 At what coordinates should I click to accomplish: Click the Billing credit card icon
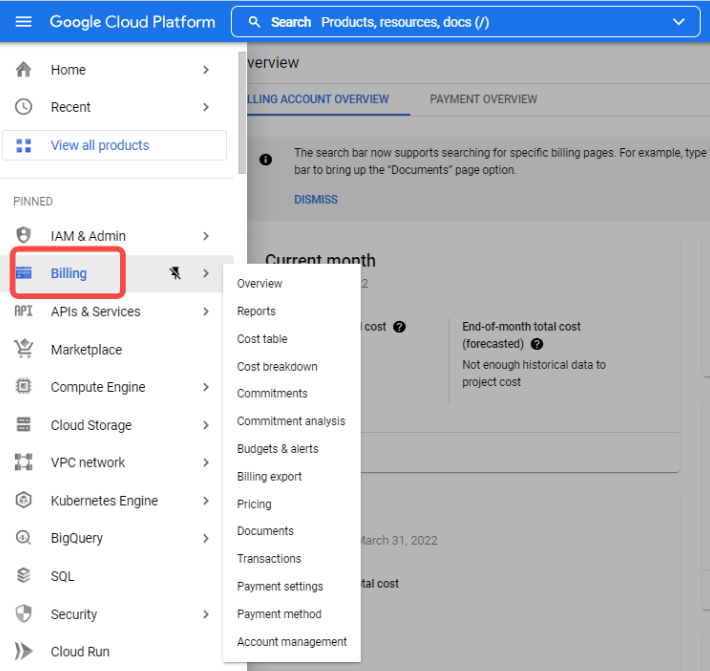pos(24,273)
